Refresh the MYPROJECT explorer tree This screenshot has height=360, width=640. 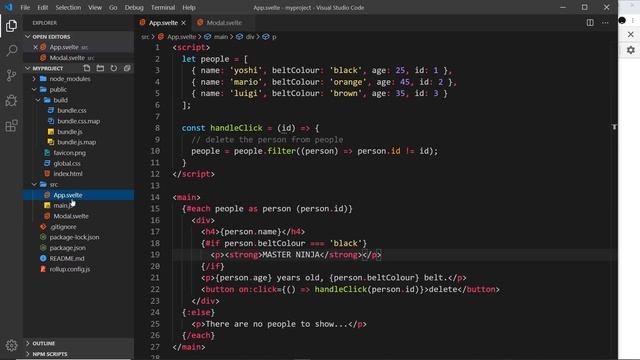[x=113, y=68]
